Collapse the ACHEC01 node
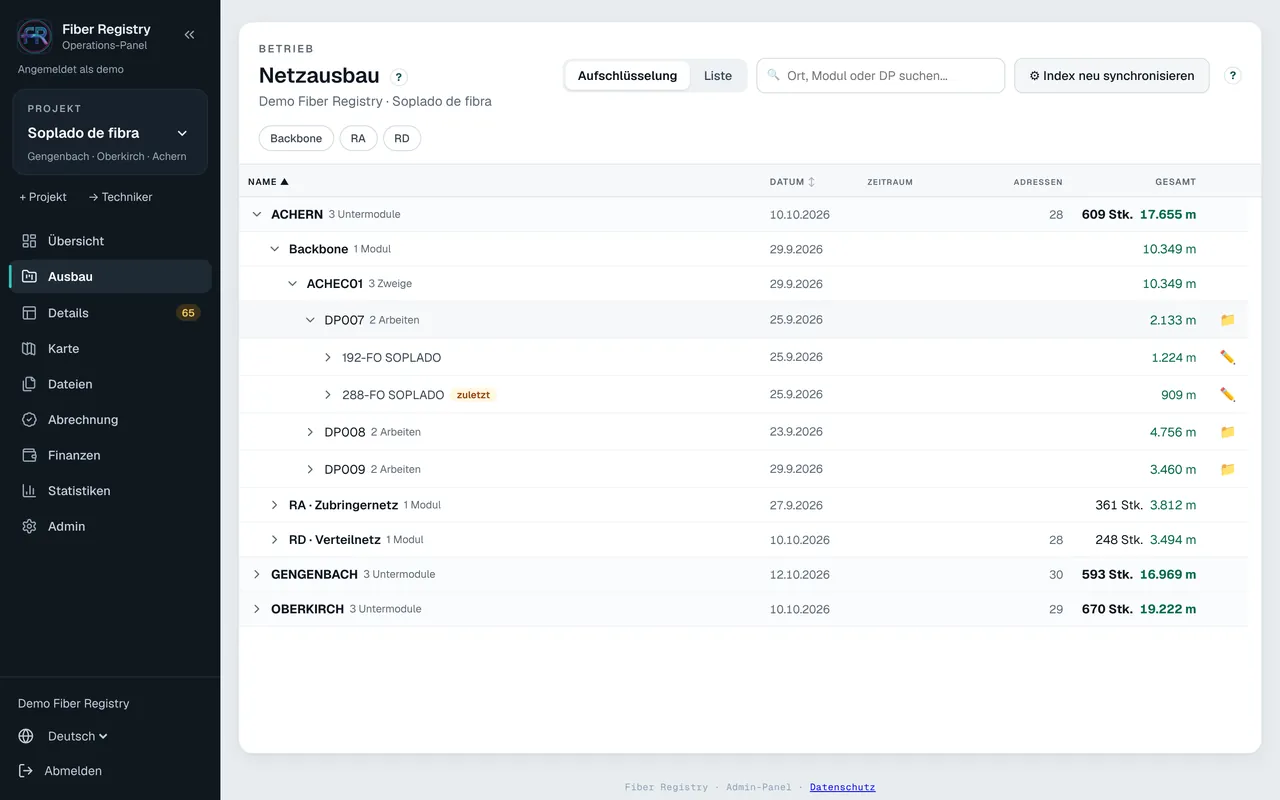 [293, 284]
